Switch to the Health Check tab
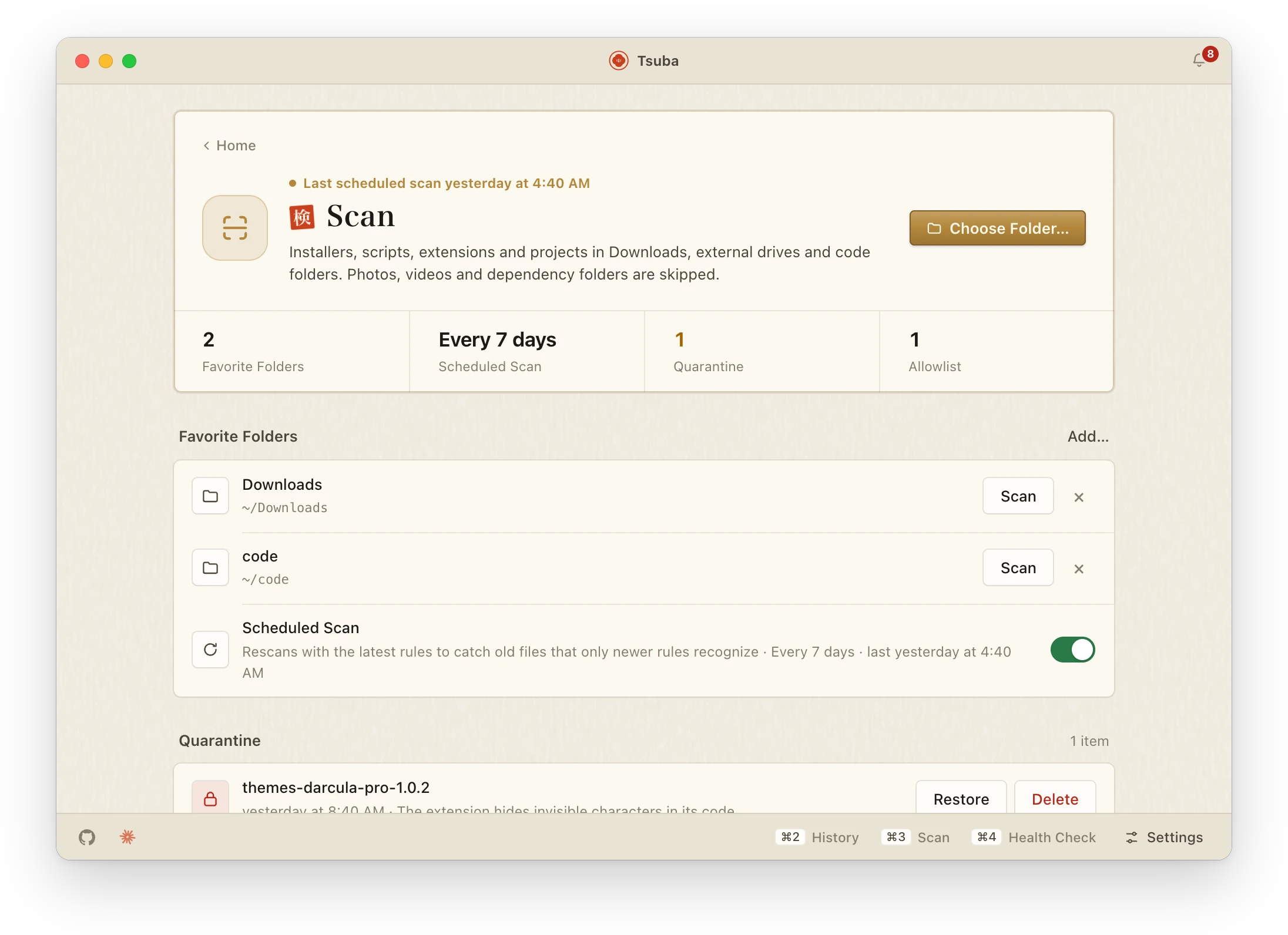Viewport: 1288px width, 935px height. tap(1034, 838)
